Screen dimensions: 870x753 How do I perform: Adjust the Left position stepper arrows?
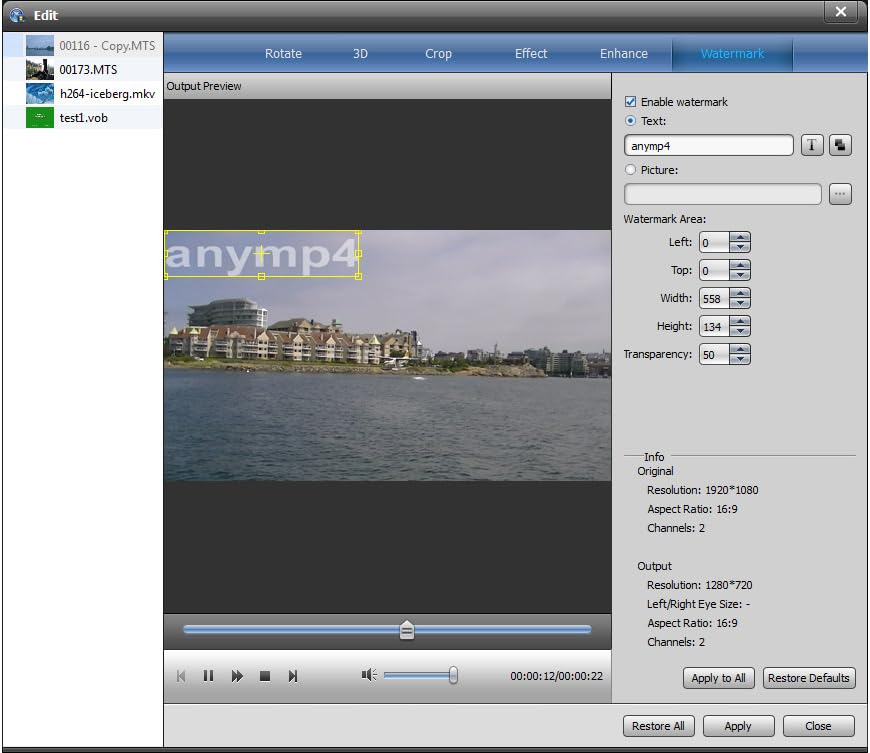coord(740,243)
